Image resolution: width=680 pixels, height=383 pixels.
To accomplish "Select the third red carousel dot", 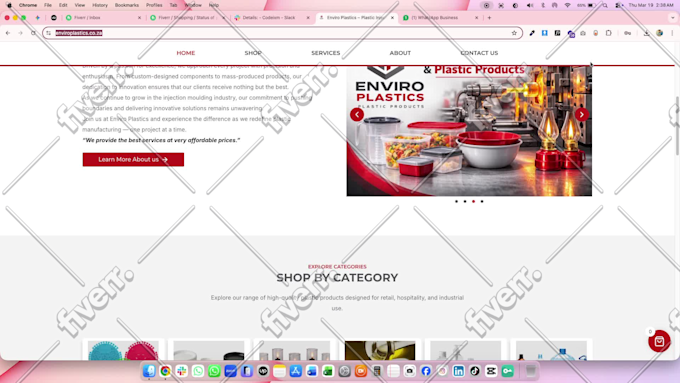I will coord(474,201).
